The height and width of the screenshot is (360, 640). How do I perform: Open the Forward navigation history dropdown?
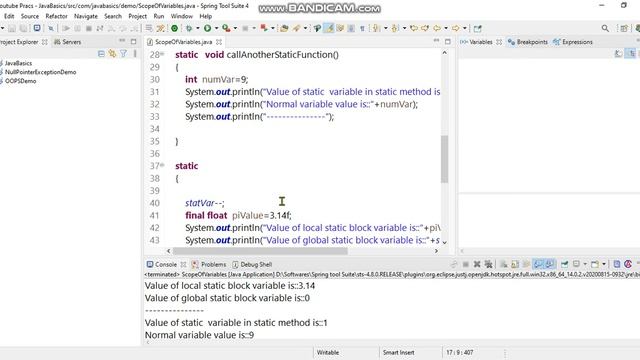coord(465,28)
